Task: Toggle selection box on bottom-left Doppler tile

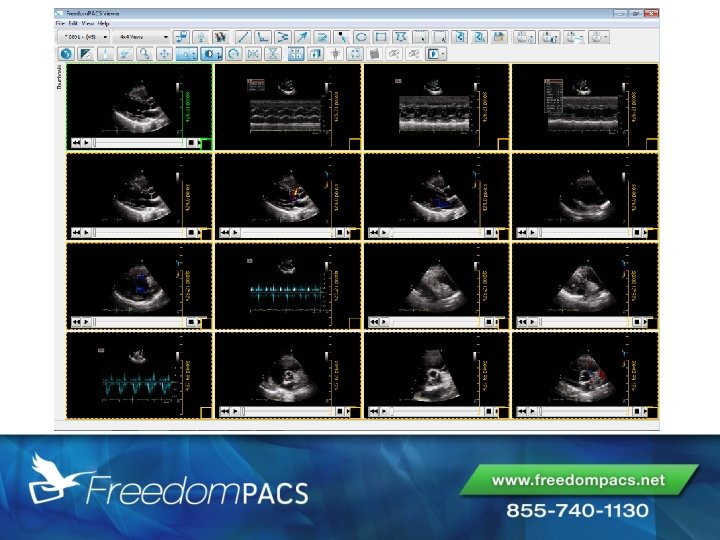Action: click(207, 413)
